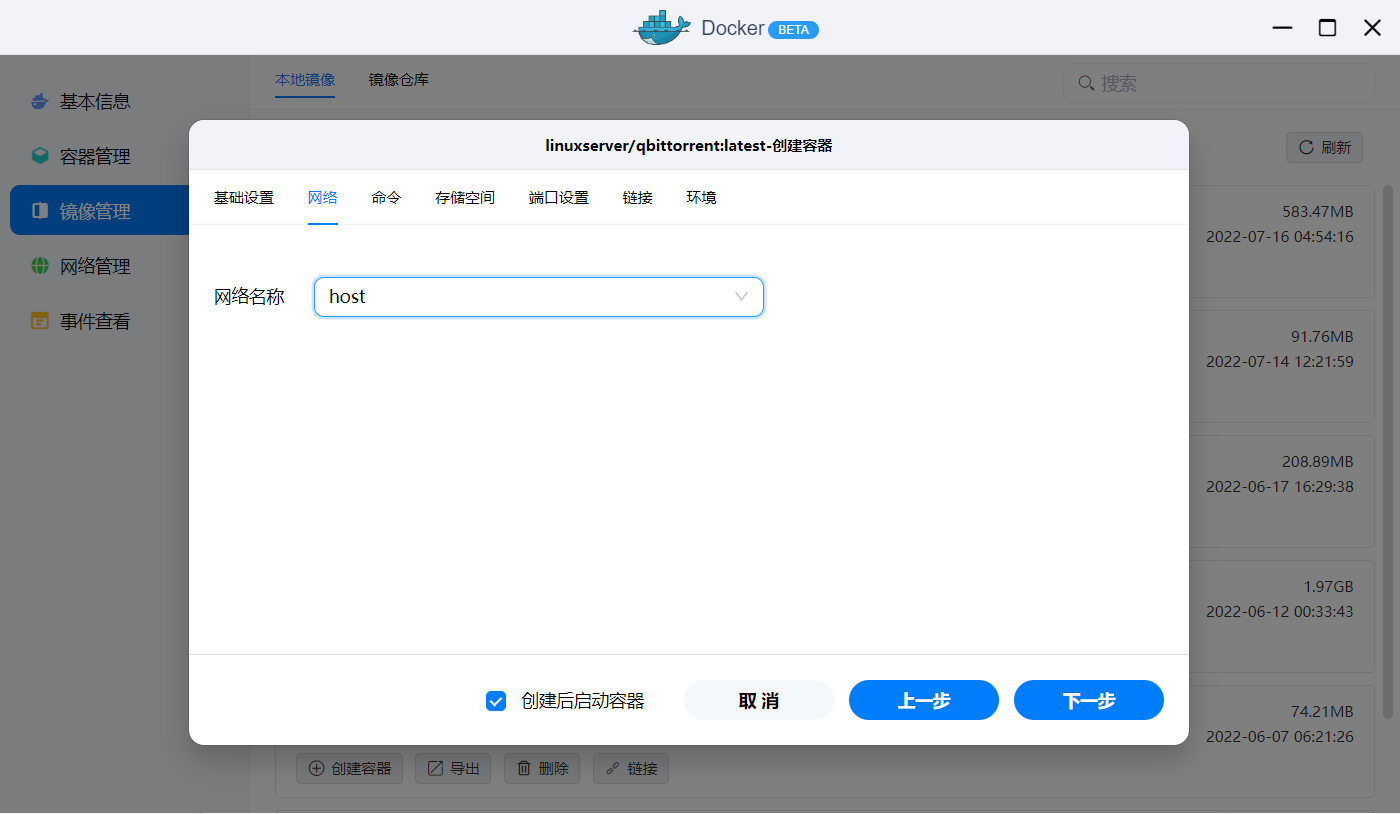This screenshot has height=814, width=1400.
Task: Click 取消 to cancel container creation
Action: coord(759,700)
